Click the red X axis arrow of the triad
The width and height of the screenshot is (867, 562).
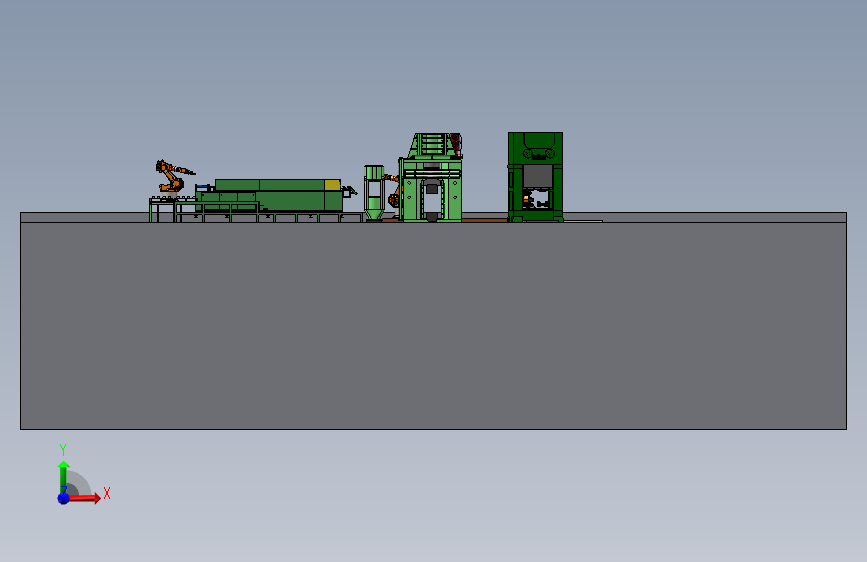pyautogui.click(x=84, y=498)
